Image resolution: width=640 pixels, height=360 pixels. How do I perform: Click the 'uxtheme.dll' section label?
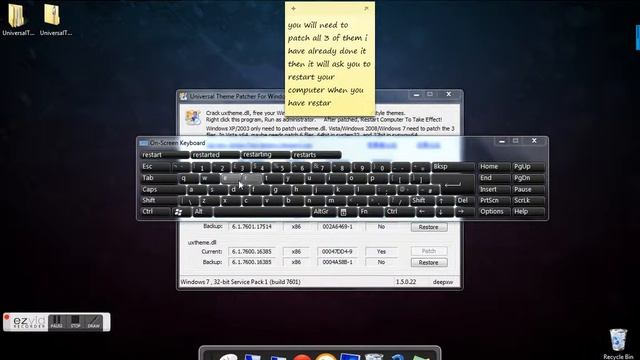[x=202, y=242]
